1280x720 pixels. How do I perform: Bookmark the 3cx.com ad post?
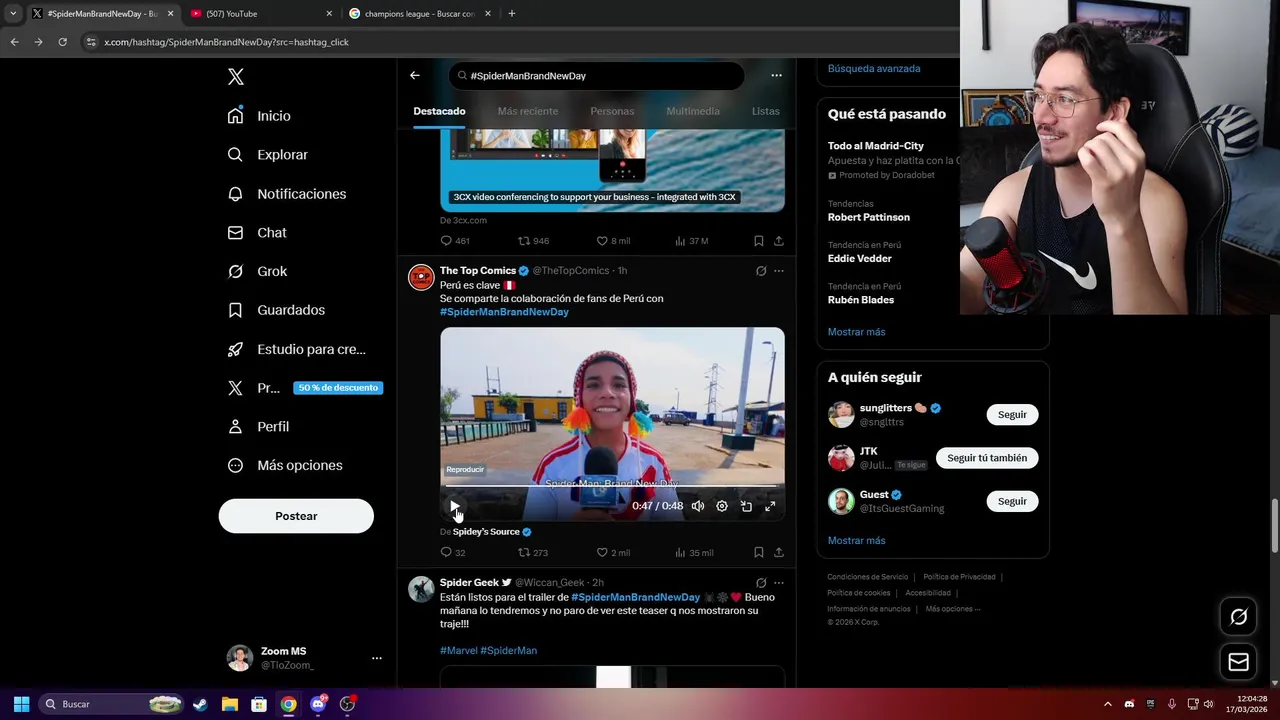pos(759,241)
